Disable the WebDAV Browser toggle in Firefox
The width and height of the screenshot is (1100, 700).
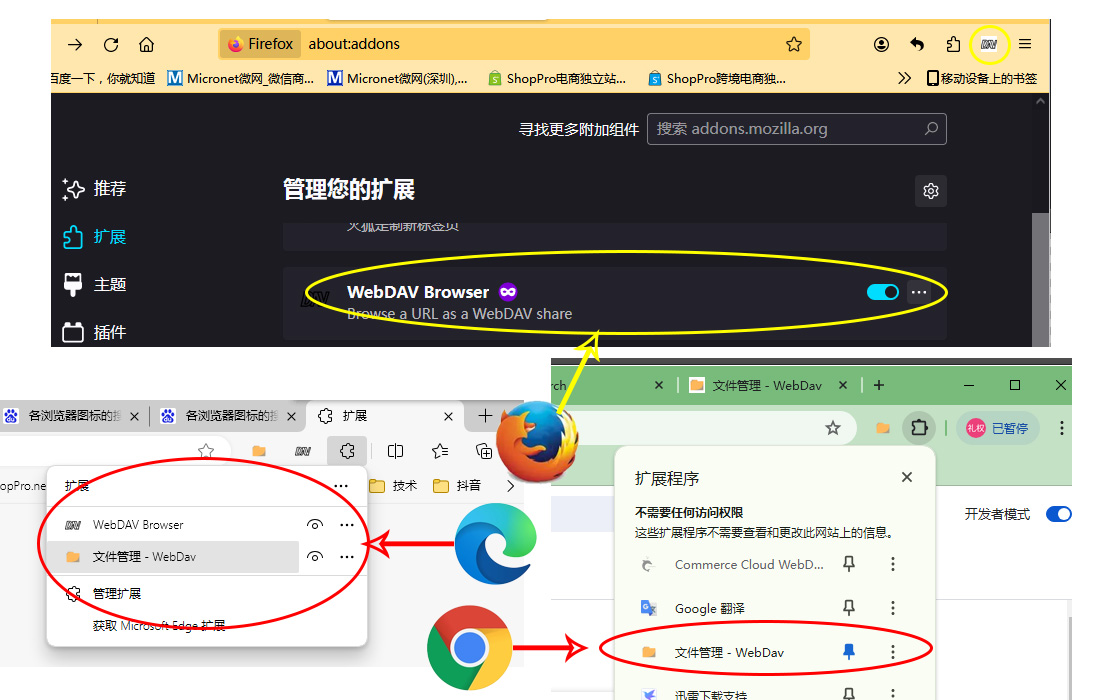pos(883,292)
